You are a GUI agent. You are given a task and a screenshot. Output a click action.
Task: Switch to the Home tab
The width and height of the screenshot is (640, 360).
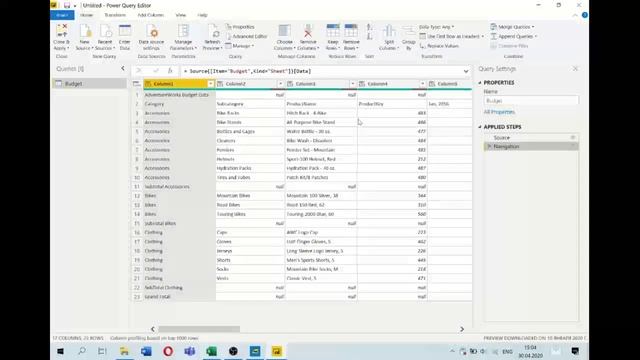click(x=86, y=15)
